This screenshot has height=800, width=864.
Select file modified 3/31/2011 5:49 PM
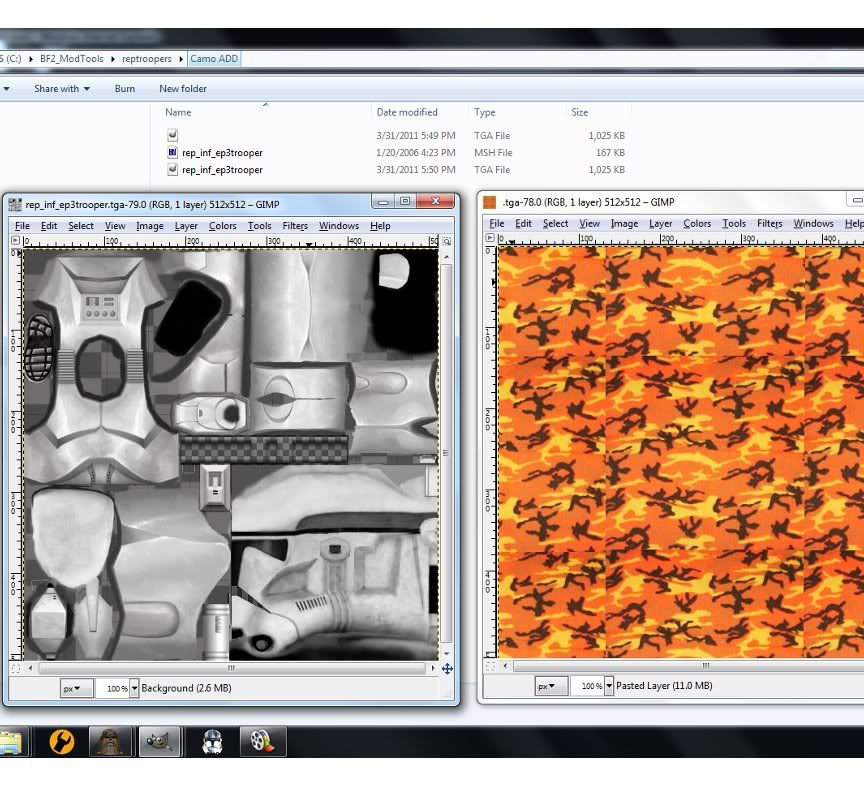pyautogui.click(x=396, y=135)
